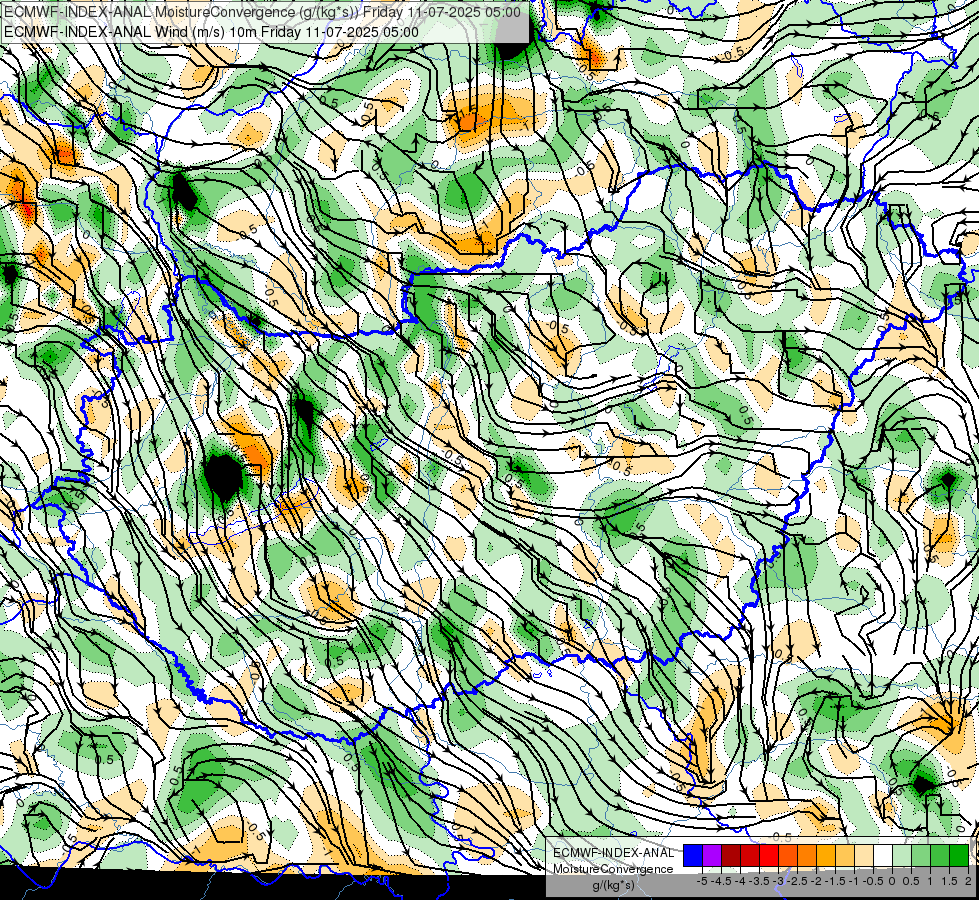The width and height of the screenshot is (979, 900).
Task: Select the palest green legend swatch
Action: coord(902,855)
